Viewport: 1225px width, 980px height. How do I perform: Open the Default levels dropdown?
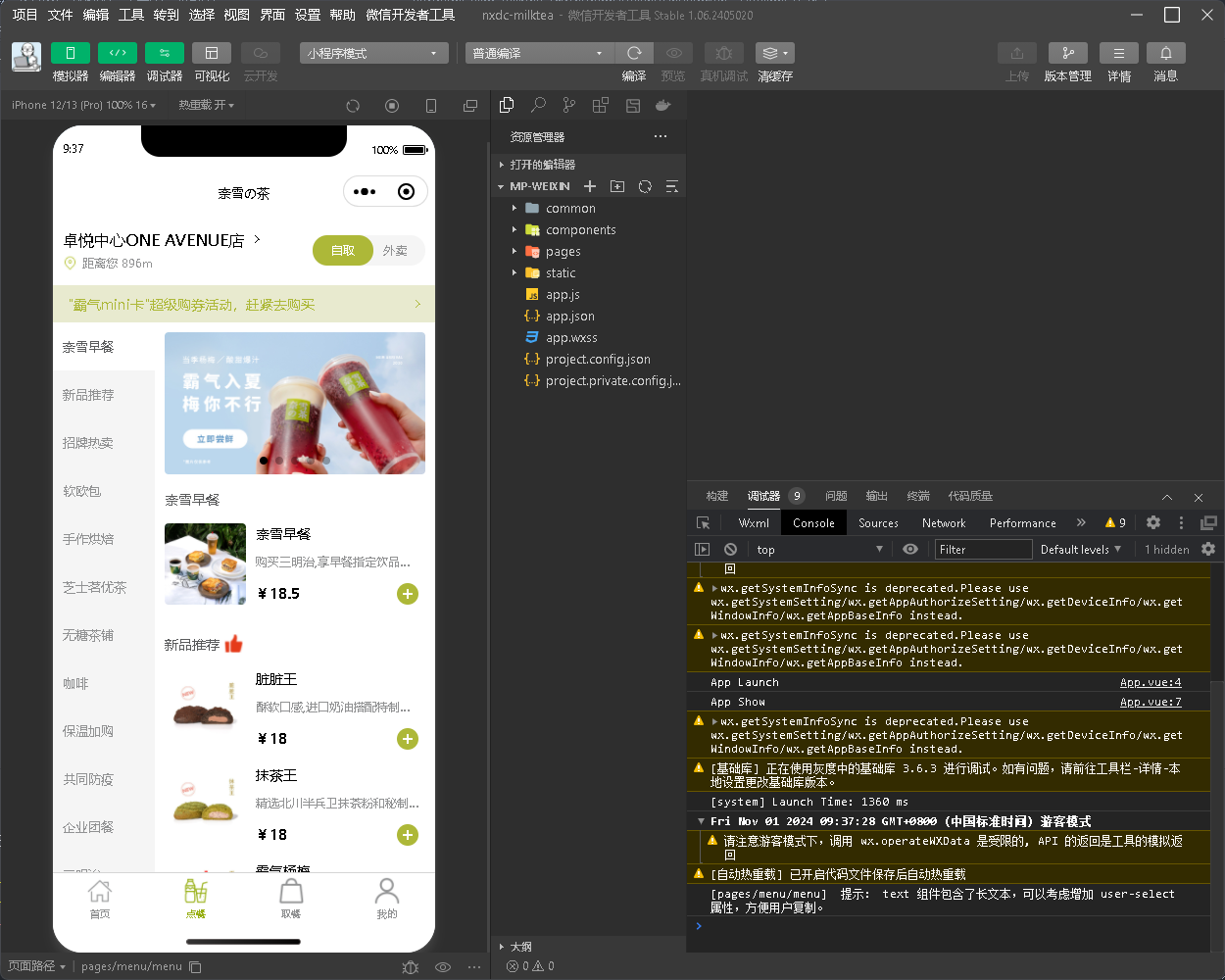pyautogui.click(x=1081, y=550)
